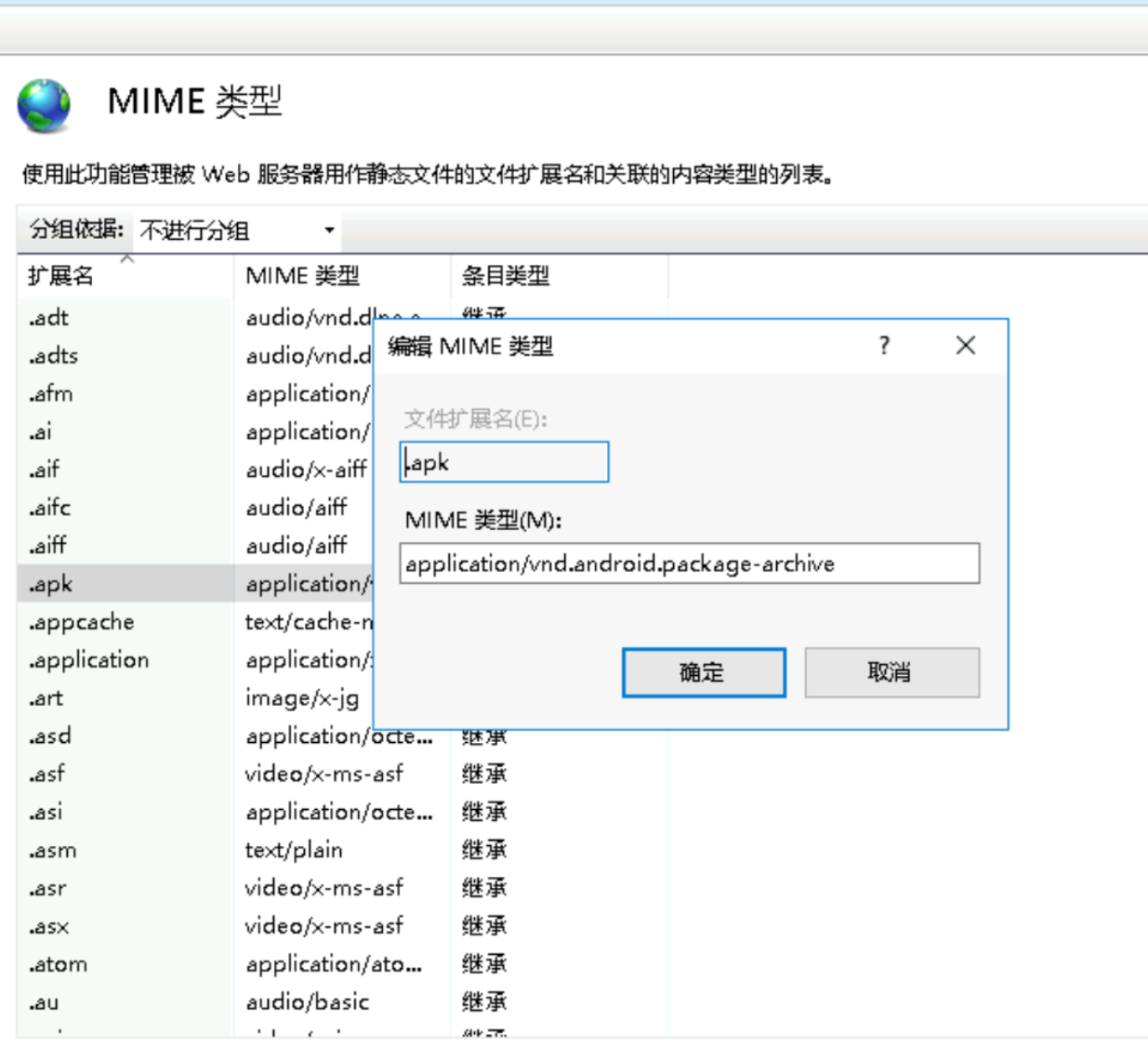Image resolution: width=1148 pixels, height=1047 pixels.
Task: Click the 条目类型 column header
Action: (x=506, y=276)
